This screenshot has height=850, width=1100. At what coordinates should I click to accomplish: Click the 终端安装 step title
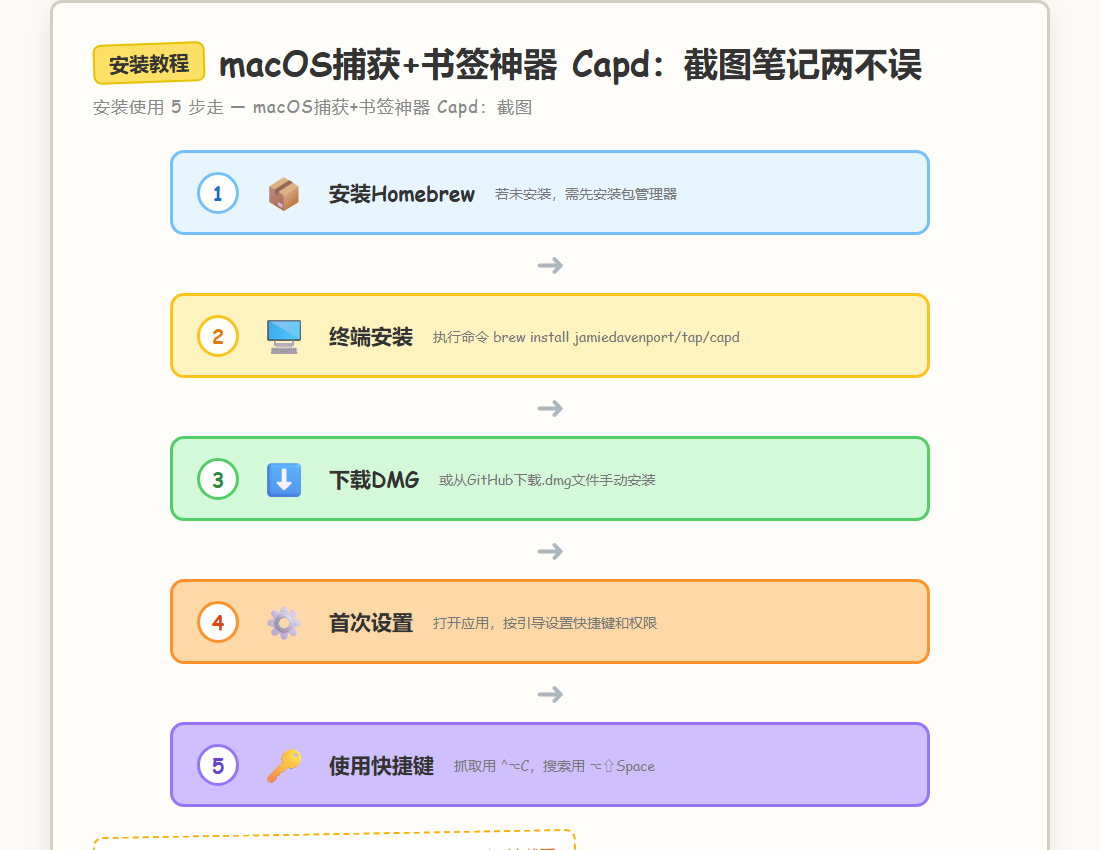[x=371, y=337]
